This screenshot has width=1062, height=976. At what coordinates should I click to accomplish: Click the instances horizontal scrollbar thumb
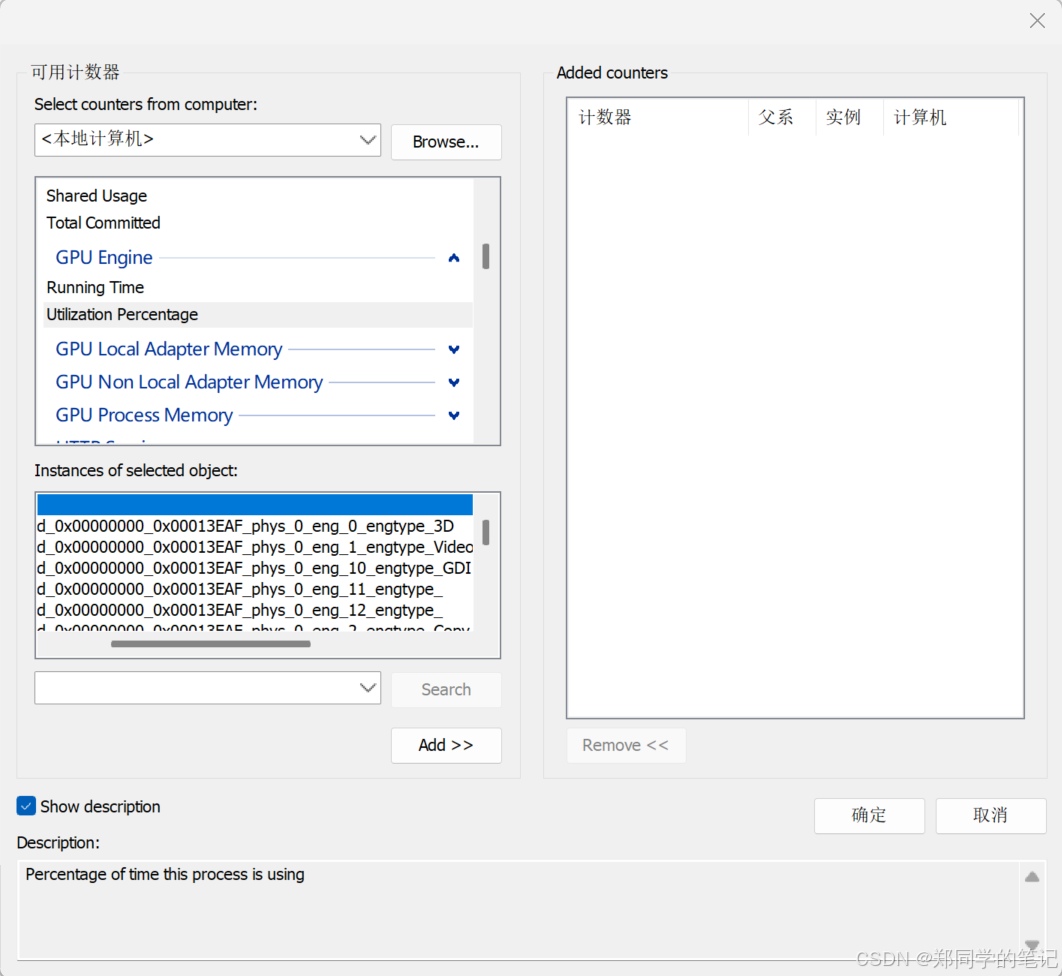pyautogui.click(x=211, y=644)
